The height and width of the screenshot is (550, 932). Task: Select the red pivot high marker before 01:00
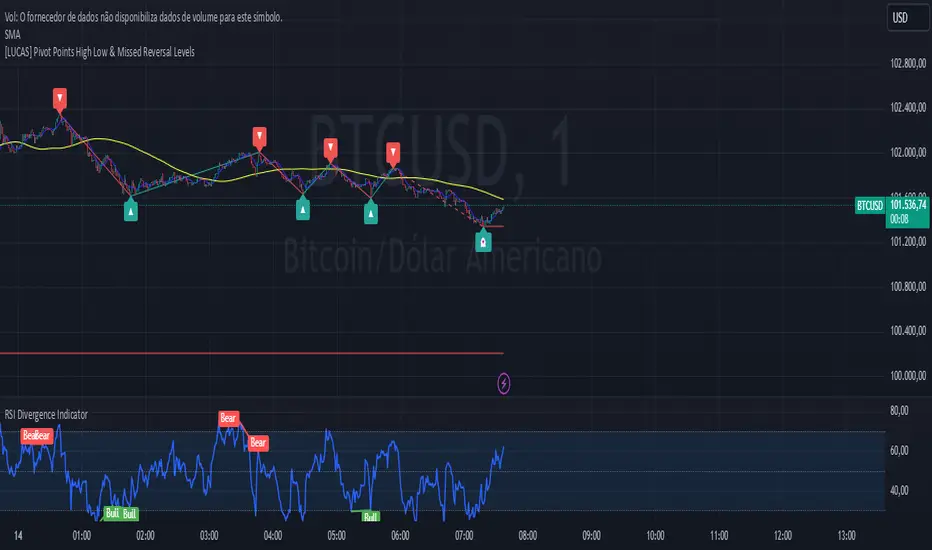(59, 99)
